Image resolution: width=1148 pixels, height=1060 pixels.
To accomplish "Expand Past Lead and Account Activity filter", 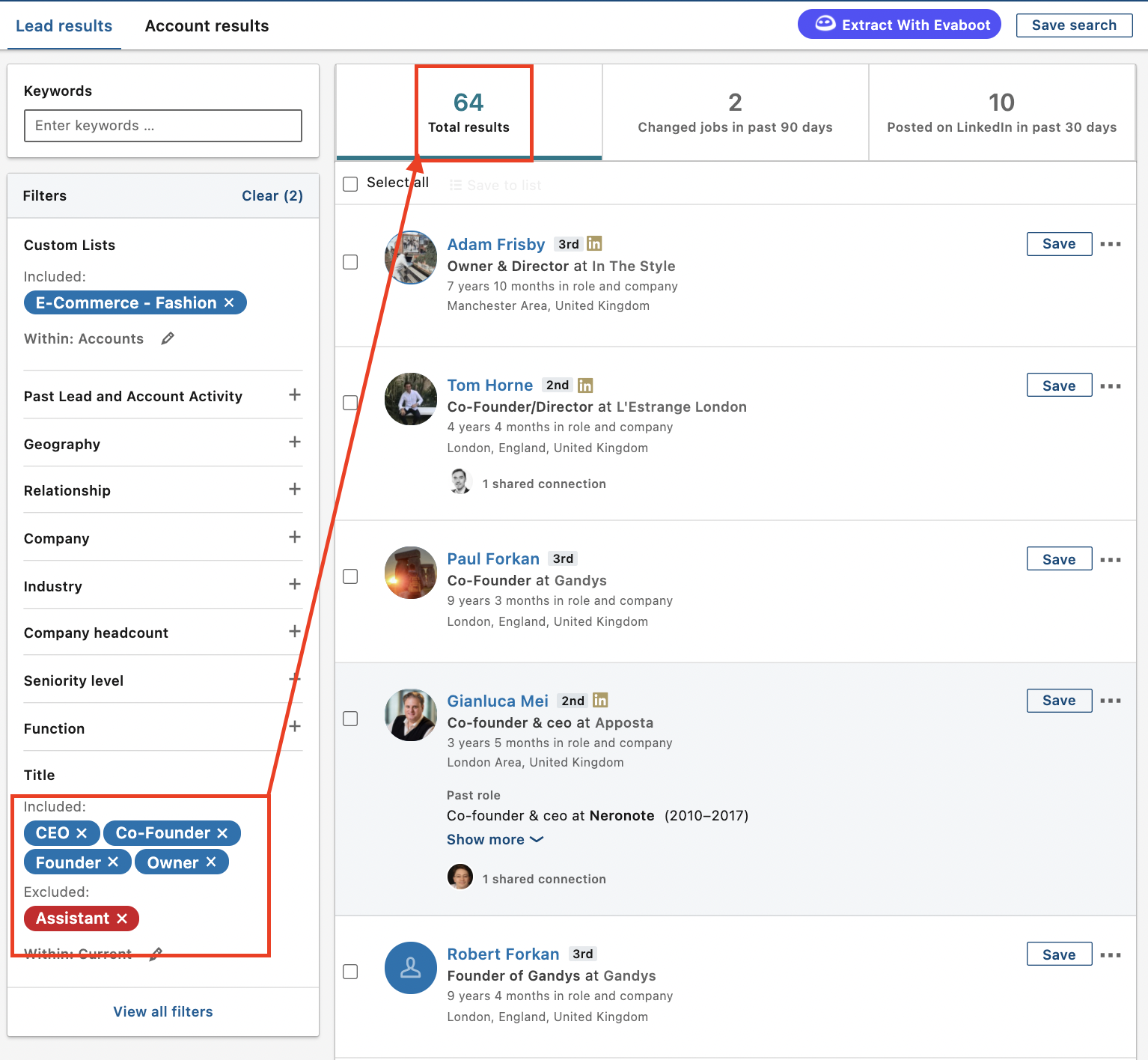I will [295, 395].
